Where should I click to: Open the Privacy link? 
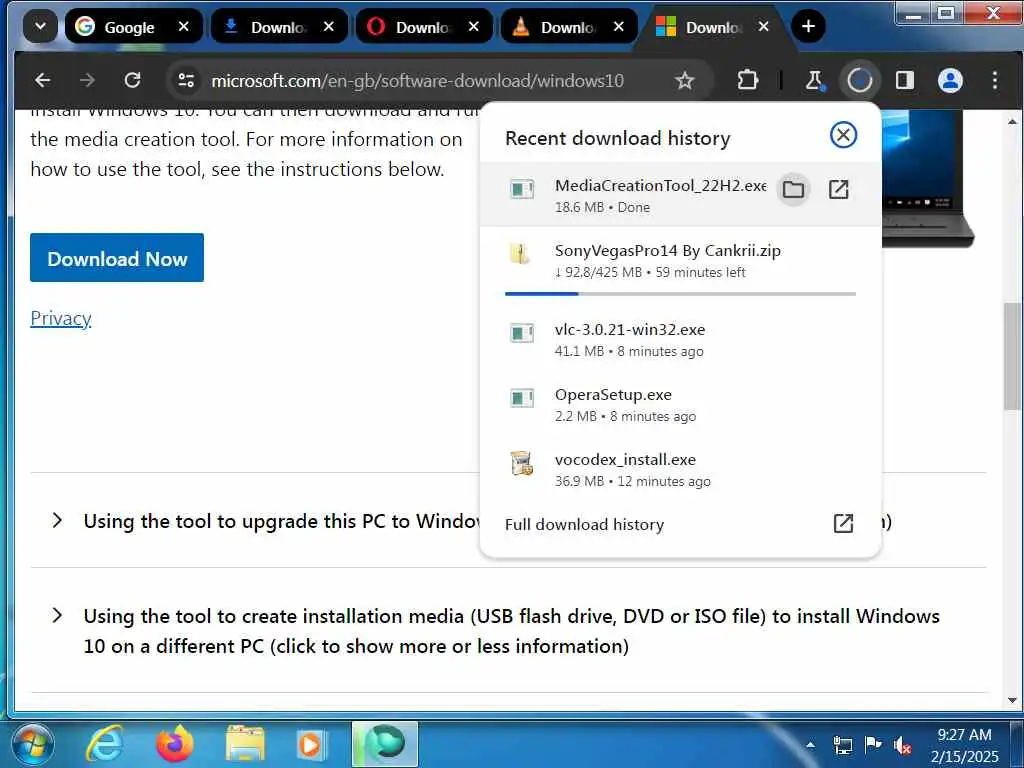point(61,318)
